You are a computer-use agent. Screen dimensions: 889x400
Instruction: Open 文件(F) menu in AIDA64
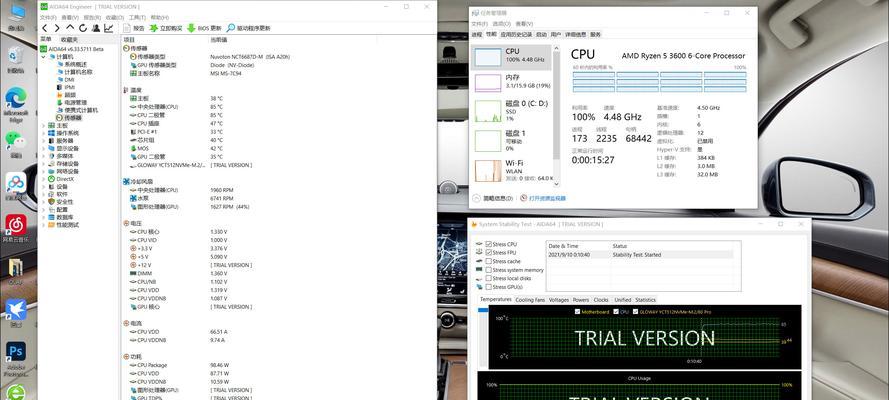tap(48, 18)
